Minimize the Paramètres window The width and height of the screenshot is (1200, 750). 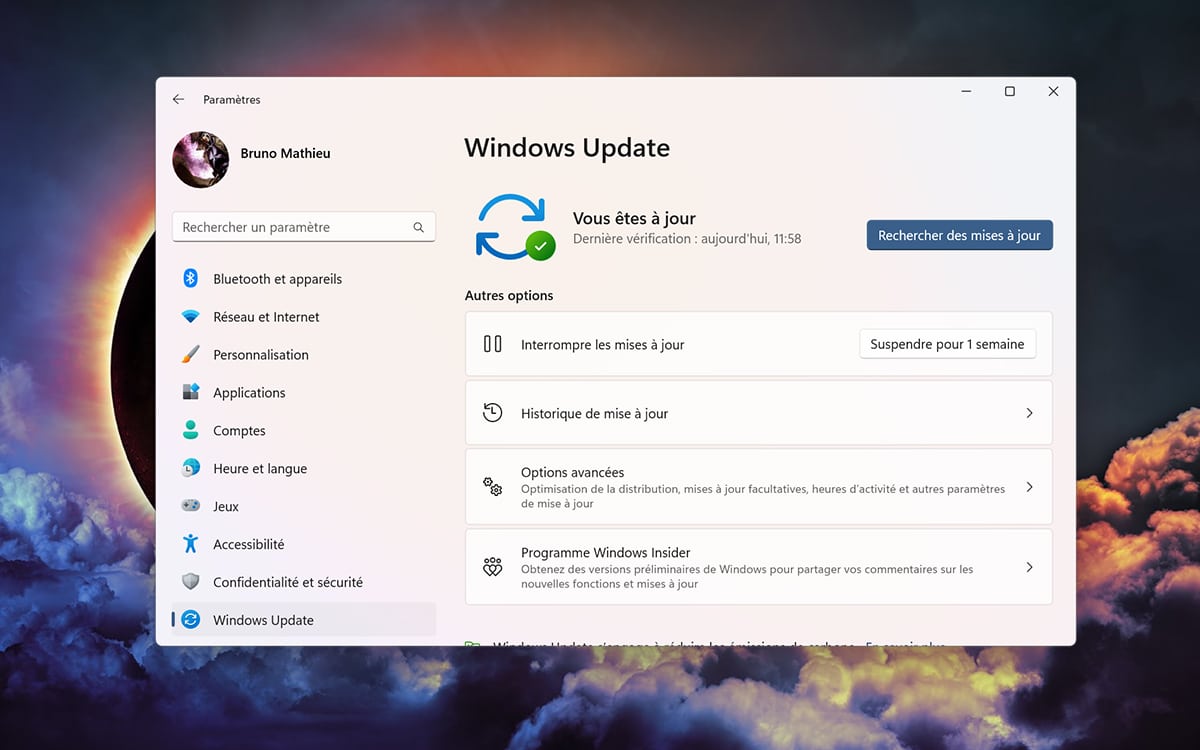tap(966, 91)
